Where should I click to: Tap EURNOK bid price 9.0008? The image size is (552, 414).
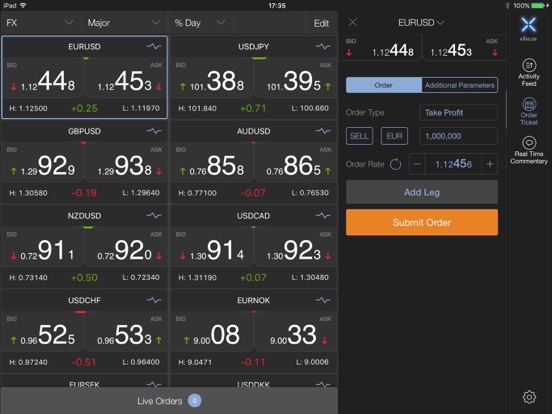212,332
